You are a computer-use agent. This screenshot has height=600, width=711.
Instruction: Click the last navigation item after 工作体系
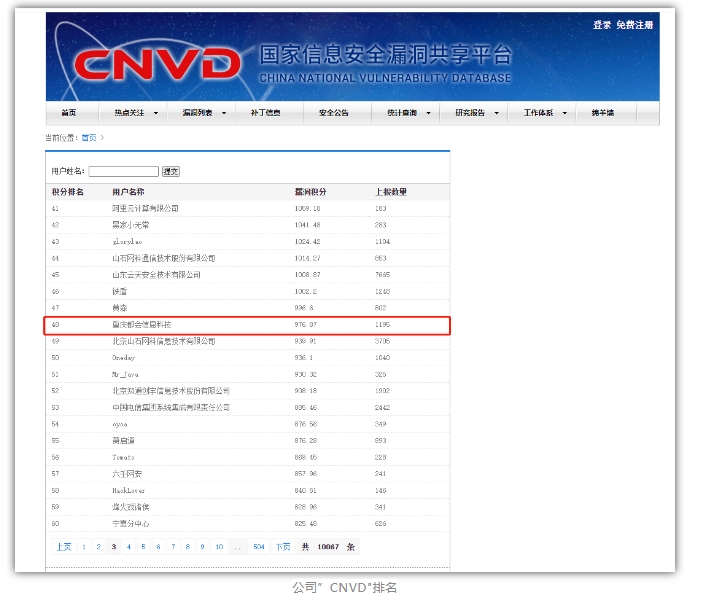pyautogui.click(x=603, y=113)
